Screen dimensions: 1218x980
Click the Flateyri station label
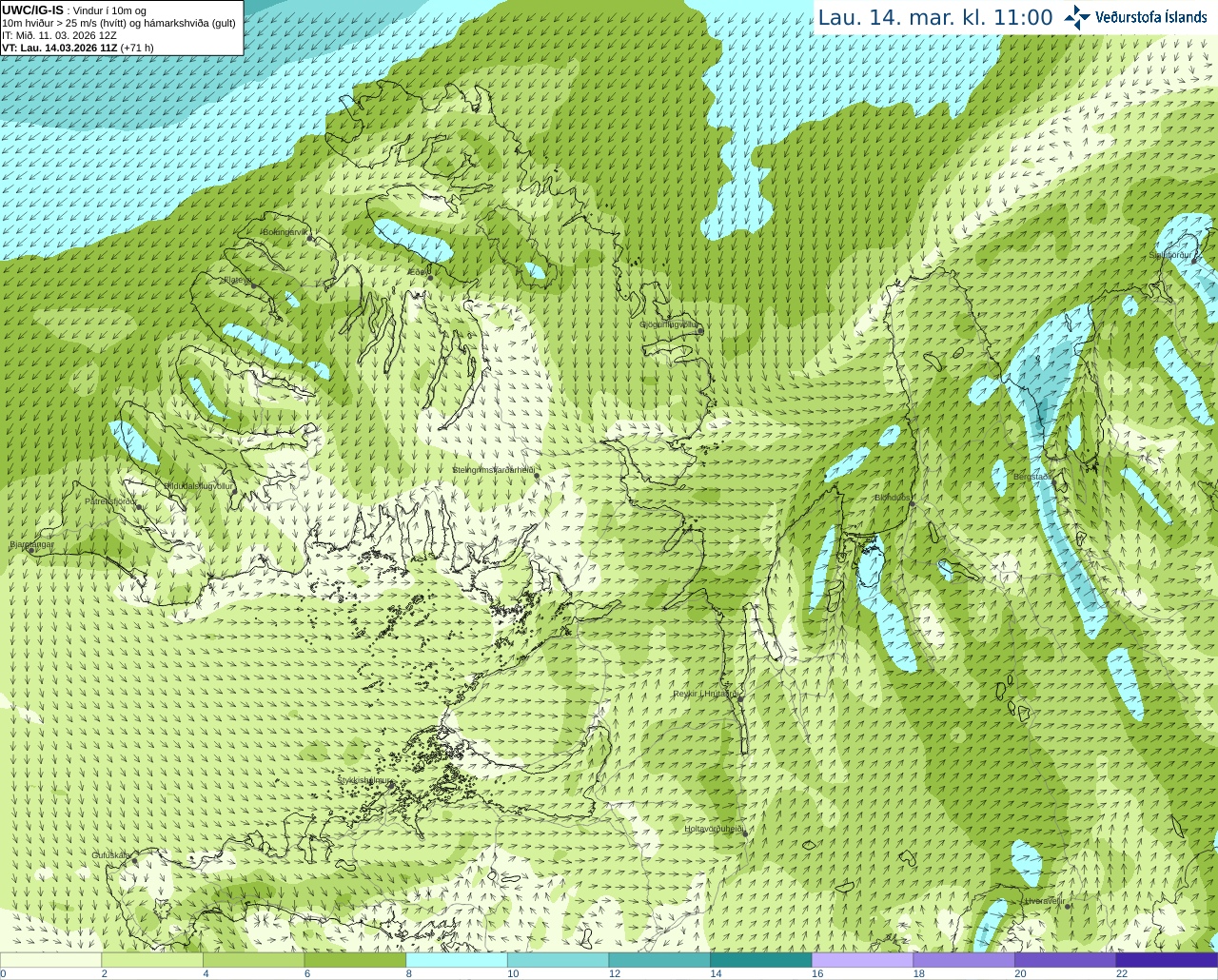238,280
